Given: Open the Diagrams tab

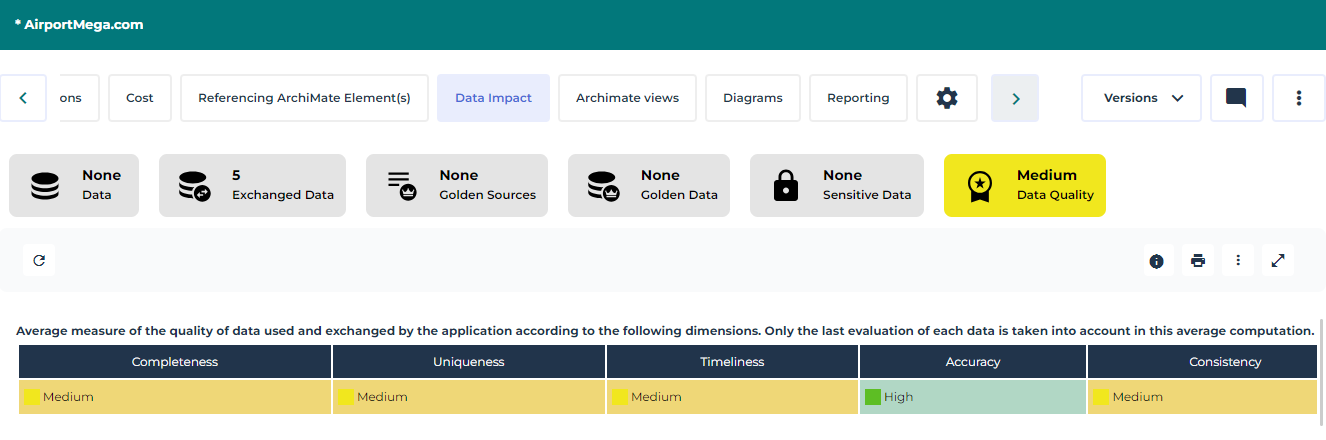Looking at the screenshot, I should (x=752, y=98).
